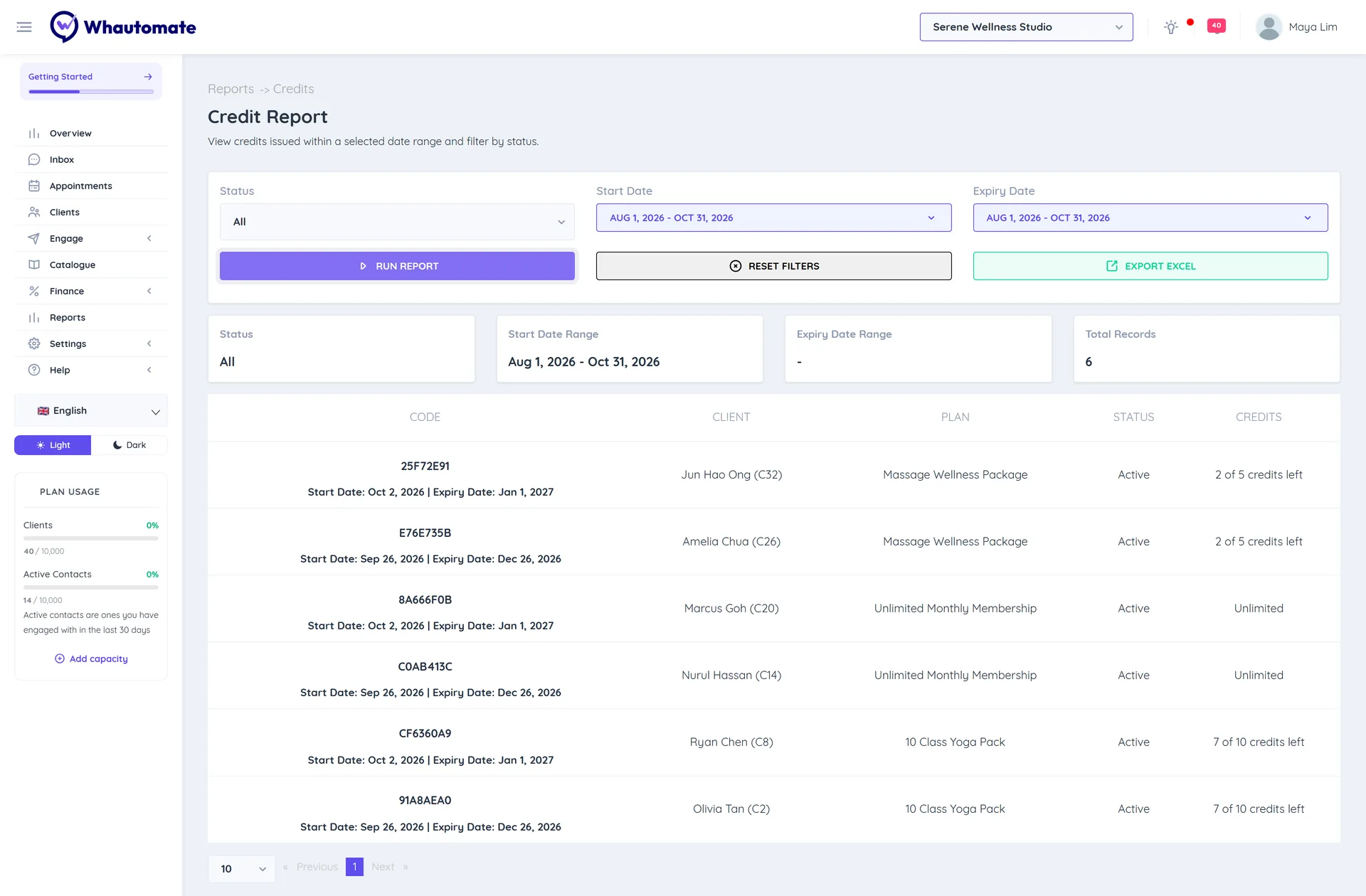Click the Appointments calendar icon
Viewport: 1366px width, 896px height.
pos(34,186)
